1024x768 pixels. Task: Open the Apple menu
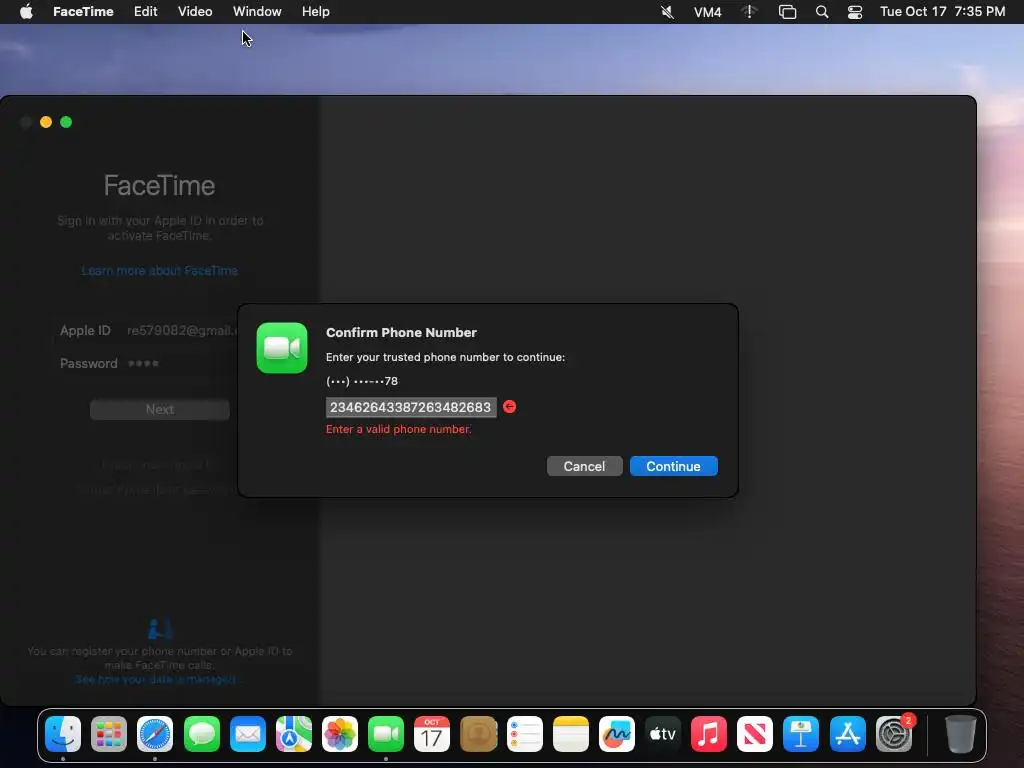(26, 12)
